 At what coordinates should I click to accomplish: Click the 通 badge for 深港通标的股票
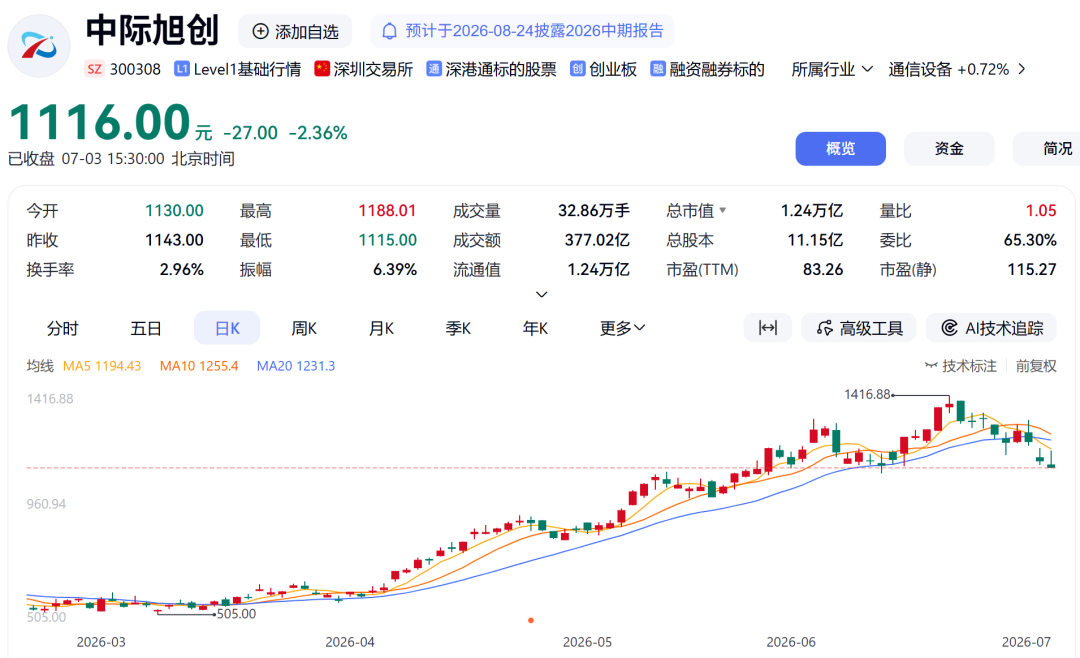click(434, 69)
